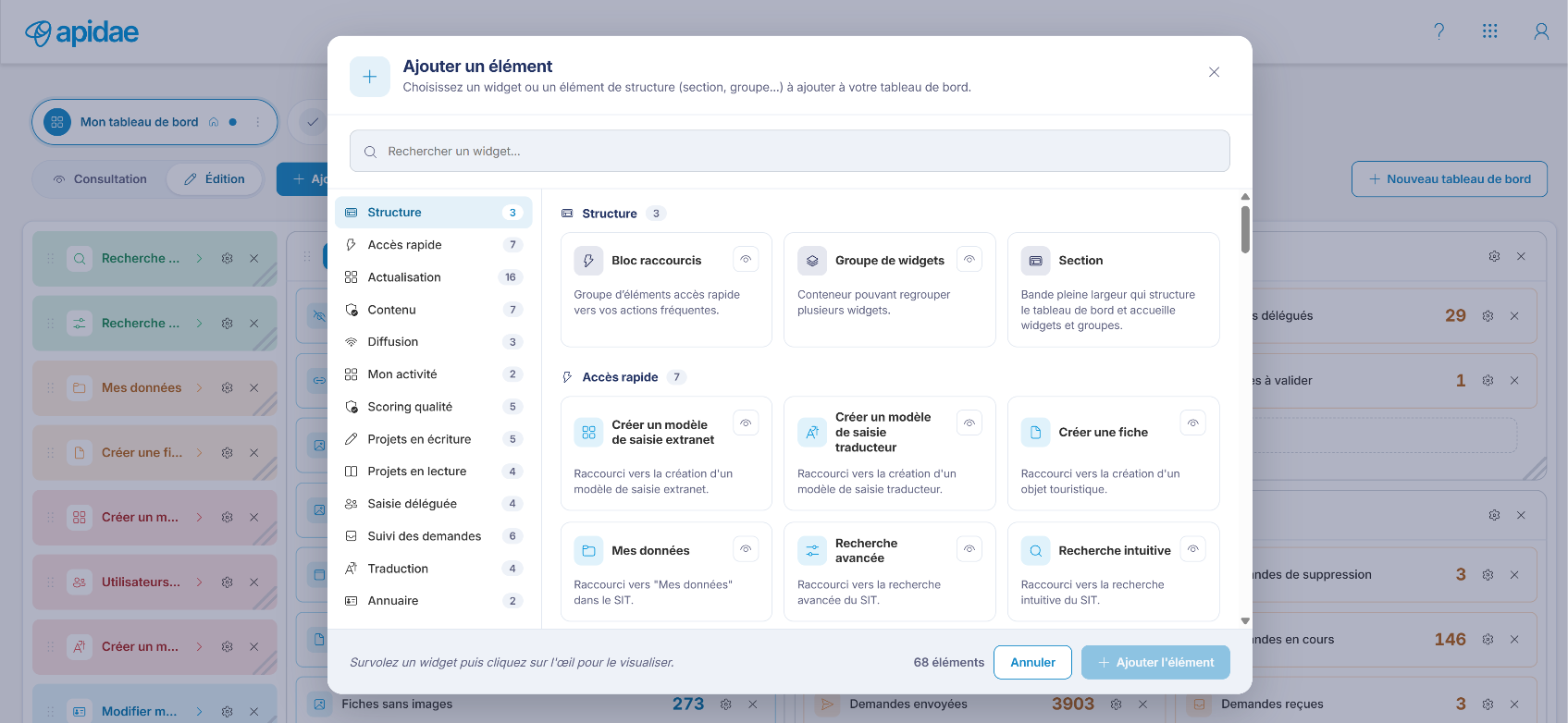Viewport: 1568px width, 723px height.
Task: Open settings gear of Mes données widget
Action: click(x=227, y=388)
